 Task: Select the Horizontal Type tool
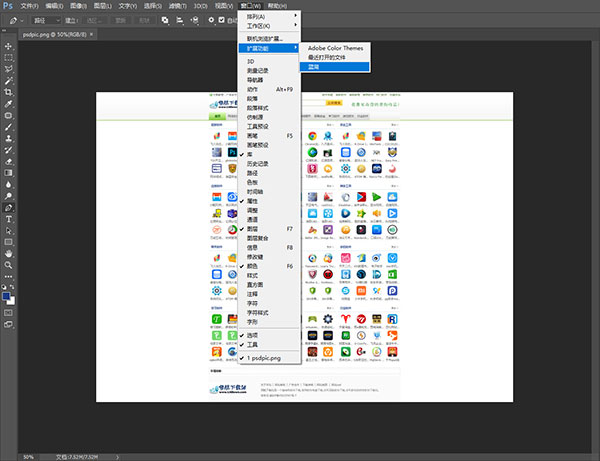(x=8, y=219)
